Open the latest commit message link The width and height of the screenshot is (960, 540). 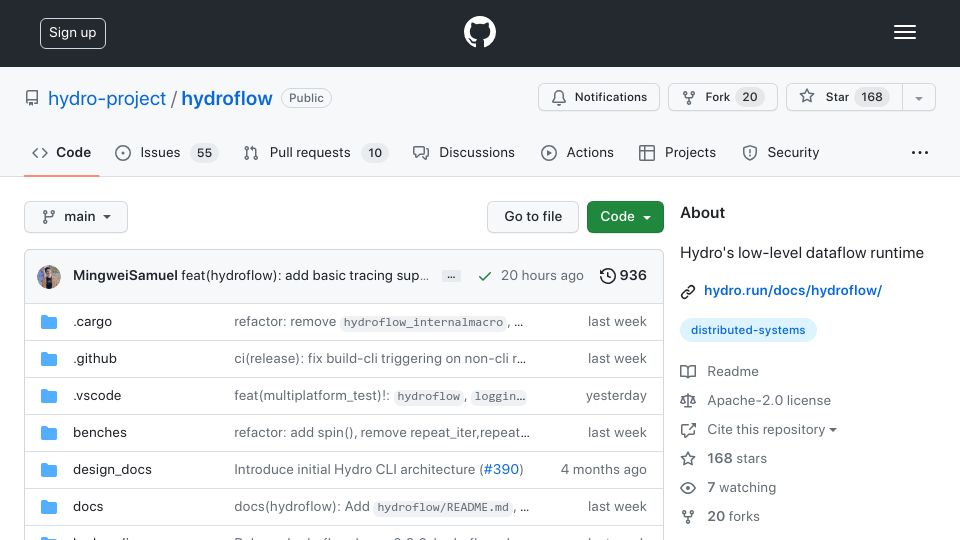(305, 276)
